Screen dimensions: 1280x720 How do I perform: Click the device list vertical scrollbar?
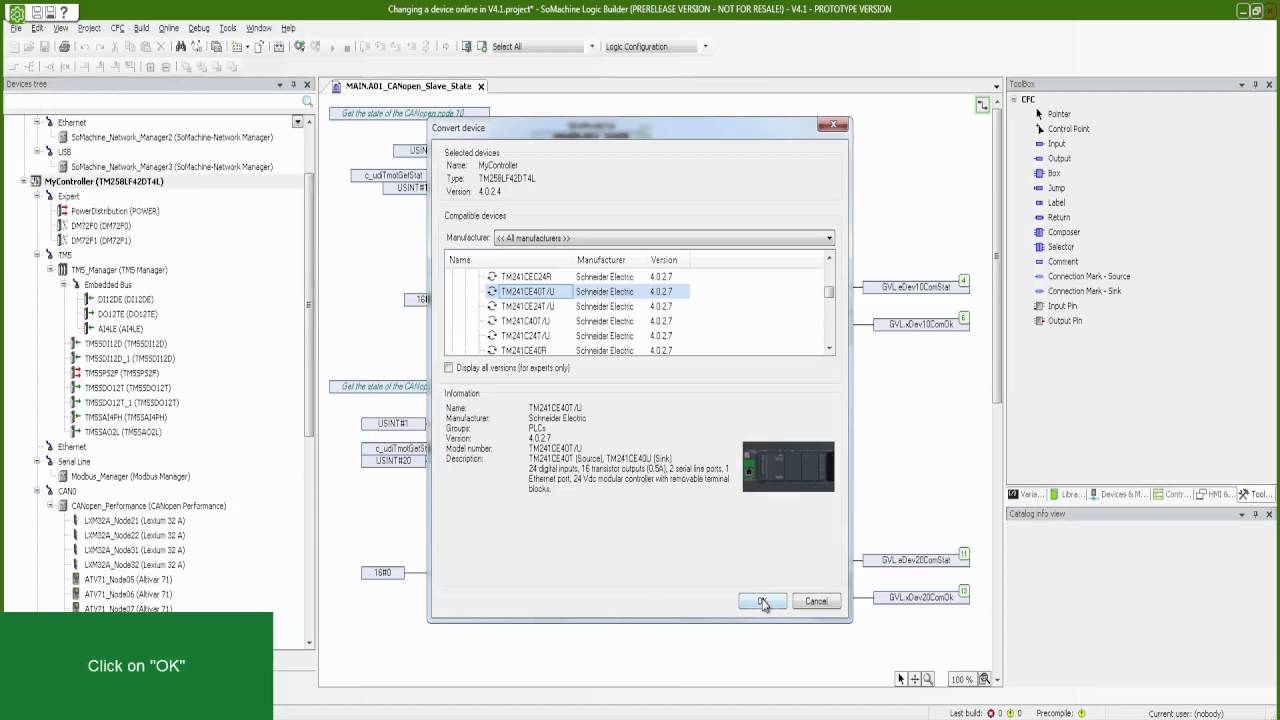(829, 301)
